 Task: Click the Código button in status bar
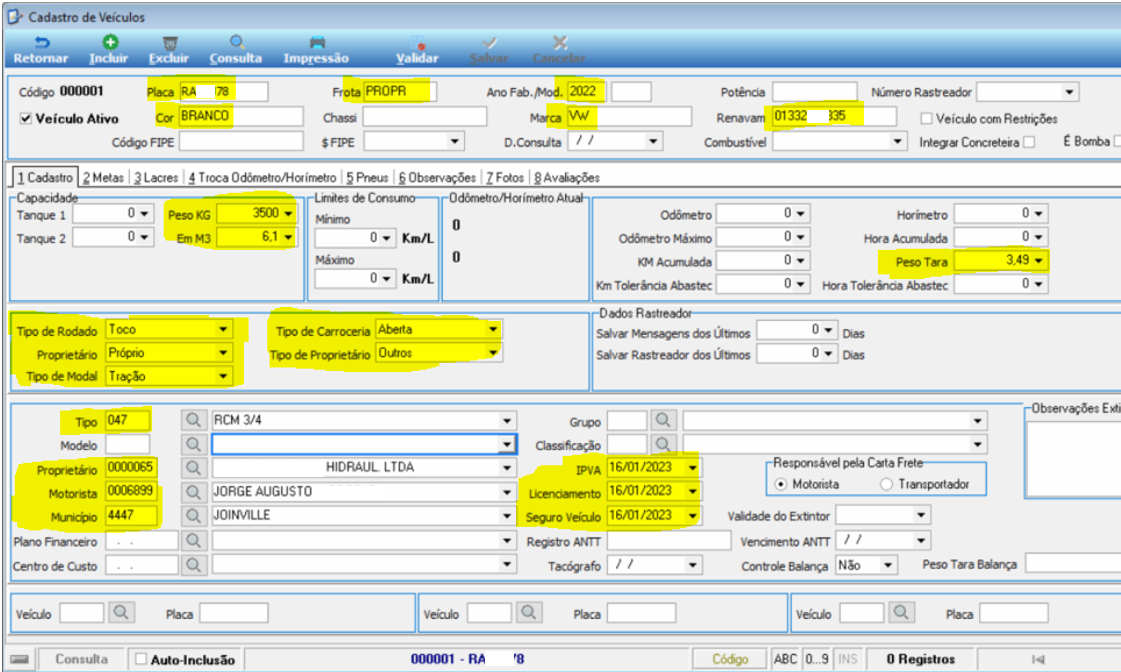pyautogui.click(x=730, y=659)
